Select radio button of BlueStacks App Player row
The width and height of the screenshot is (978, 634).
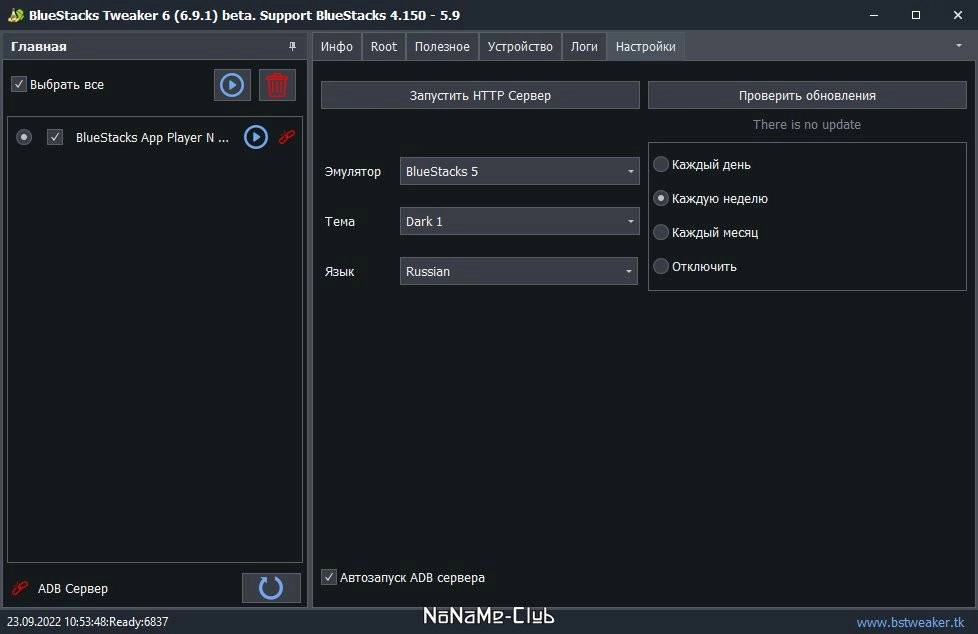pyautogui.click(x=24, y=137)
